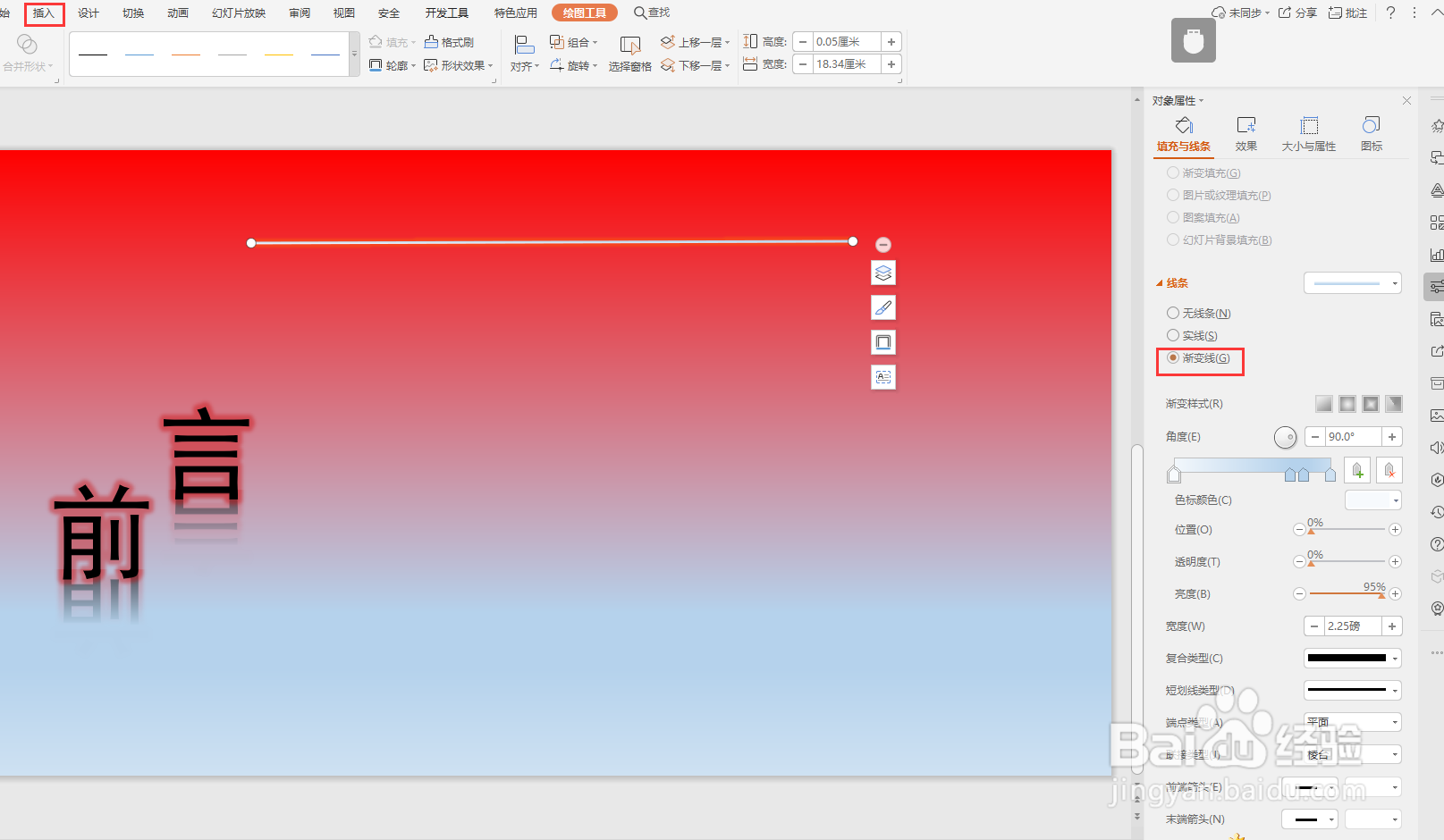
Task: Switch to the 动画 tab
Action: click(178, 13)
